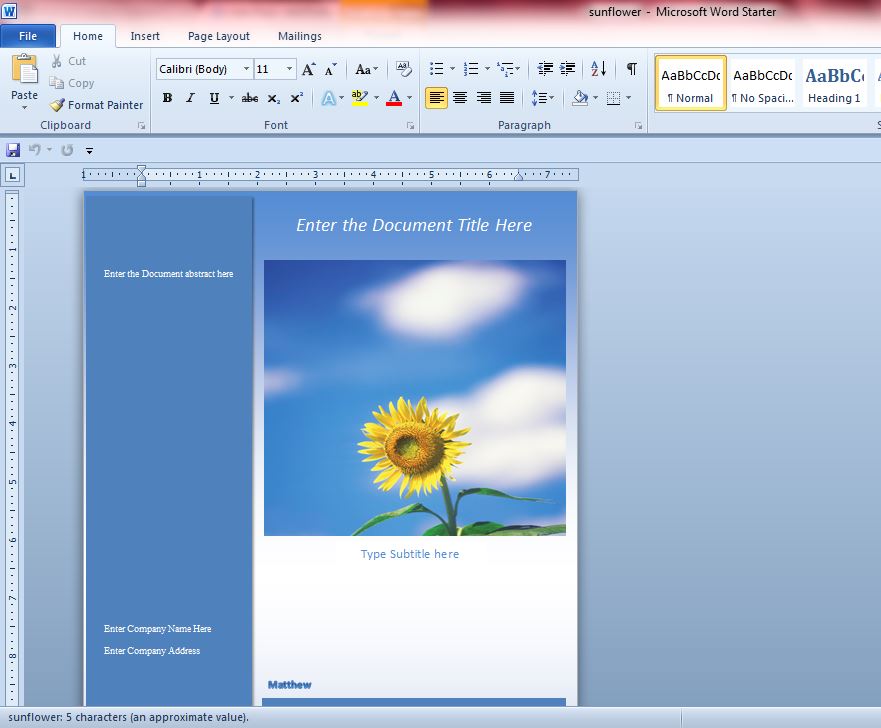Apply italic formatting
This screenshot has height=728, width=881.
pyautogui.click(x=190, y=98)
